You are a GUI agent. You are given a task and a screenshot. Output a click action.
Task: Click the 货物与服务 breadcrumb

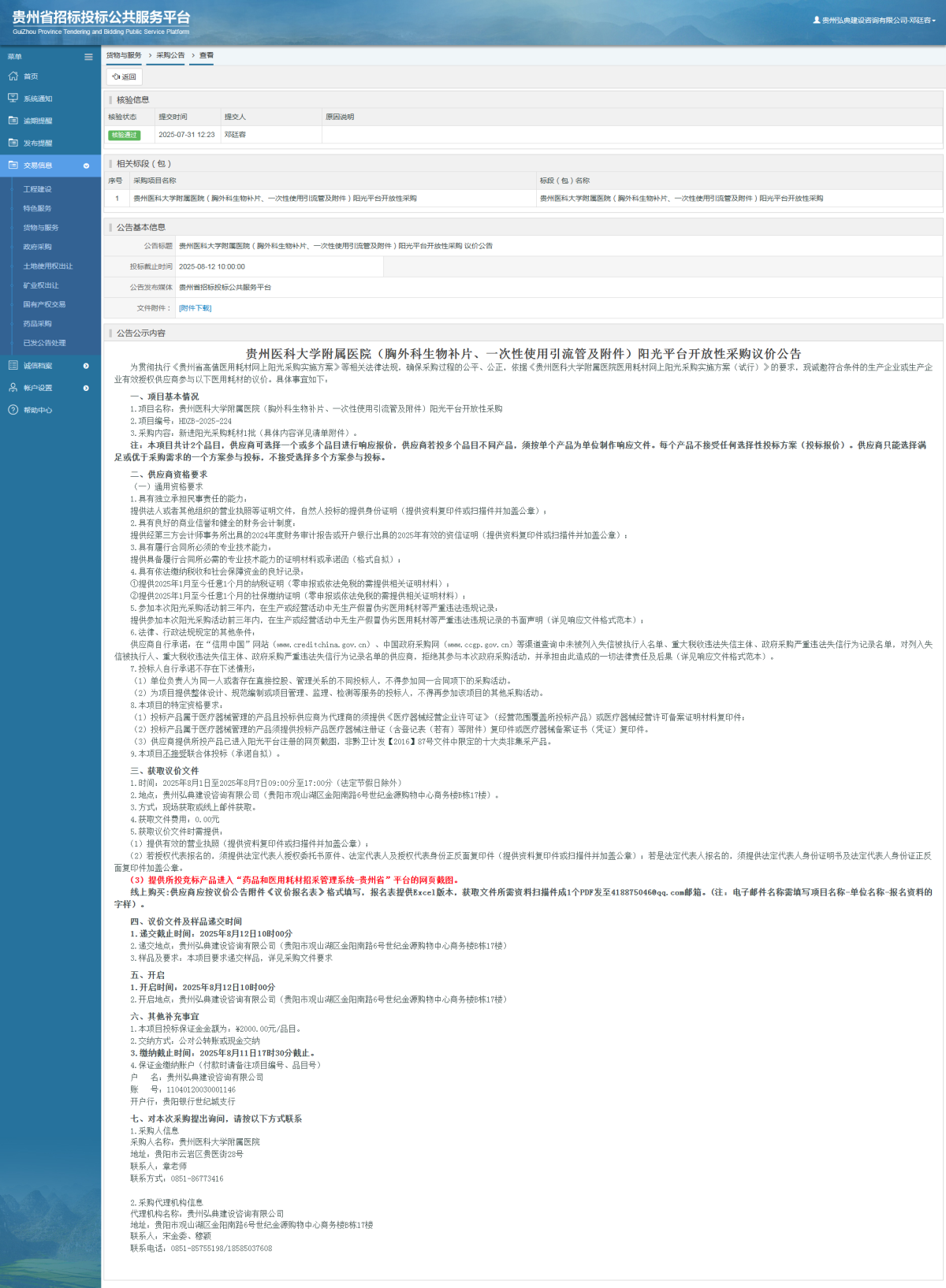tap(124, 55)
